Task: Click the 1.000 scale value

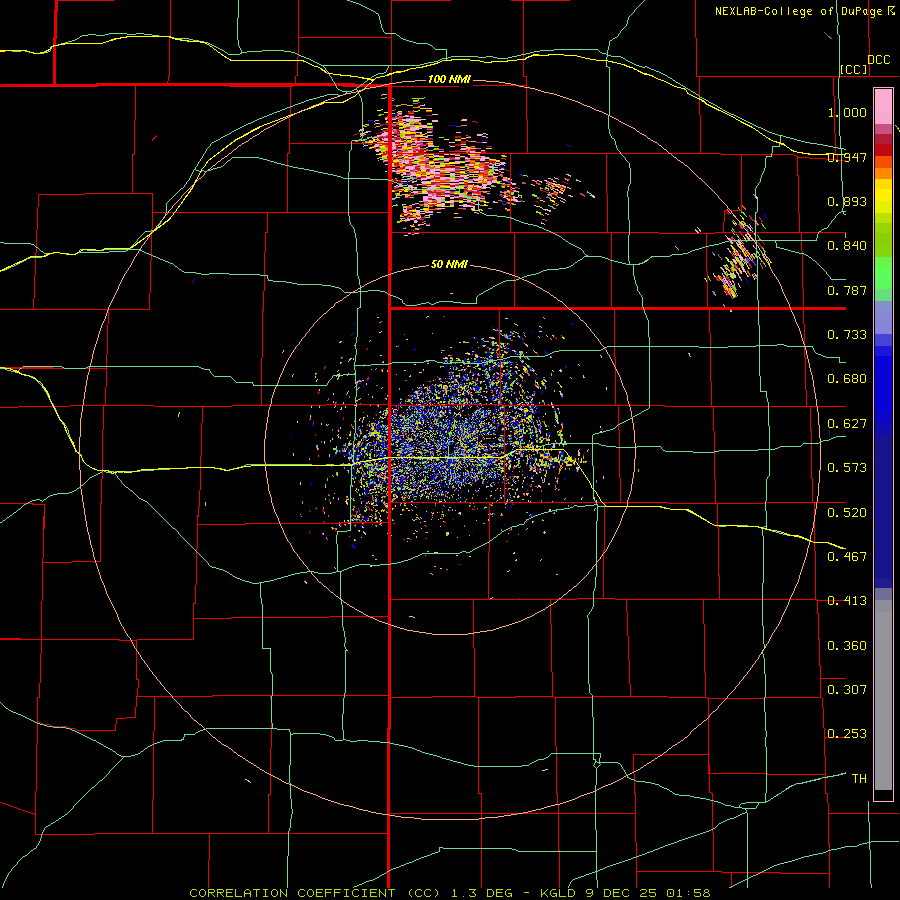Action: 847,112
